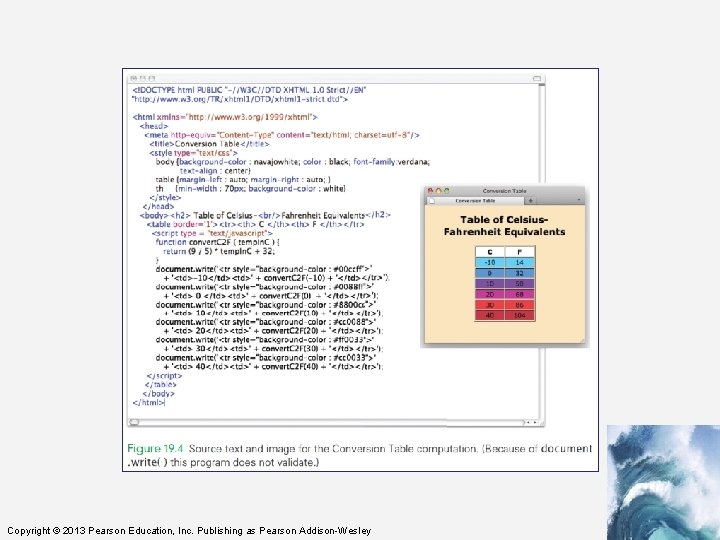Click the 10 cell in purple row
The image size is (720, 540).
(x=489, y=284)
